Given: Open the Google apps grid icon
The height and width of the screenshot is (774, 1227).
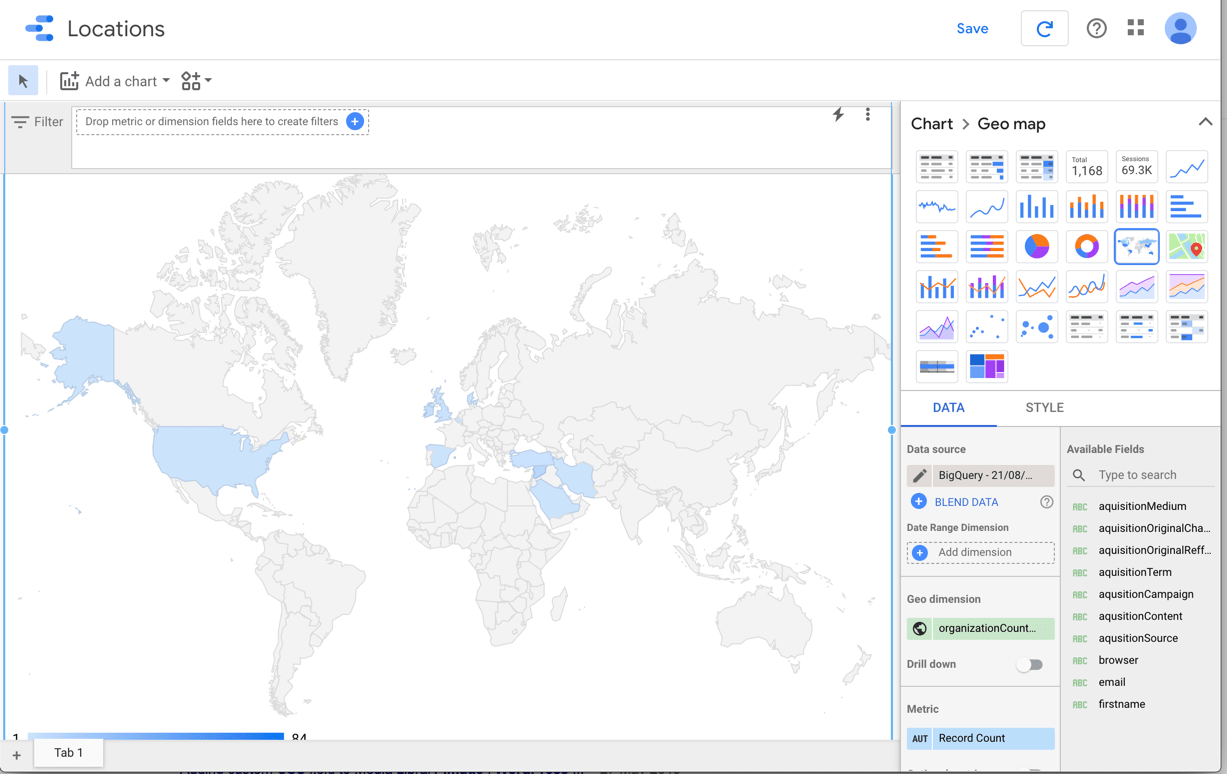Looking at the screenshot, I should click(x=1136, y=28).
